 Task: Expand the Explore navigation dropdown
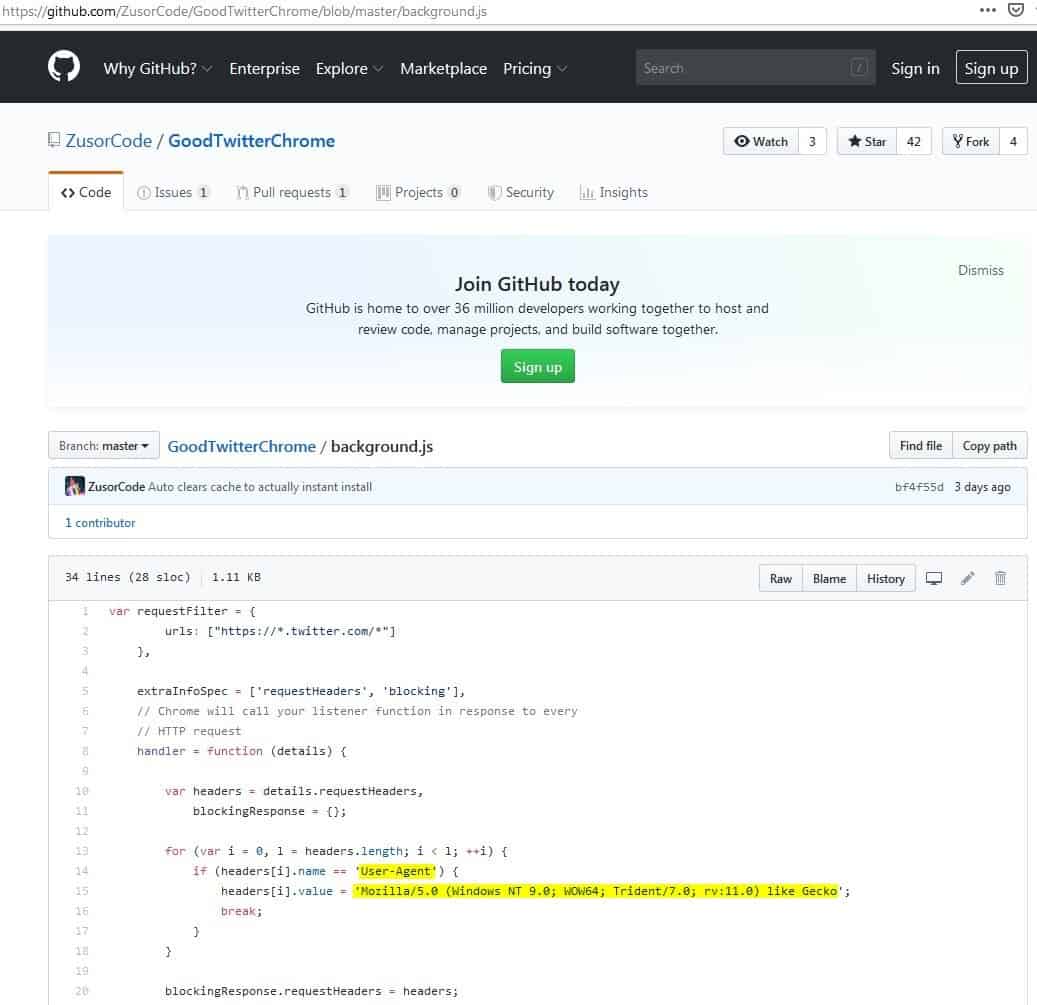(349, 68)
